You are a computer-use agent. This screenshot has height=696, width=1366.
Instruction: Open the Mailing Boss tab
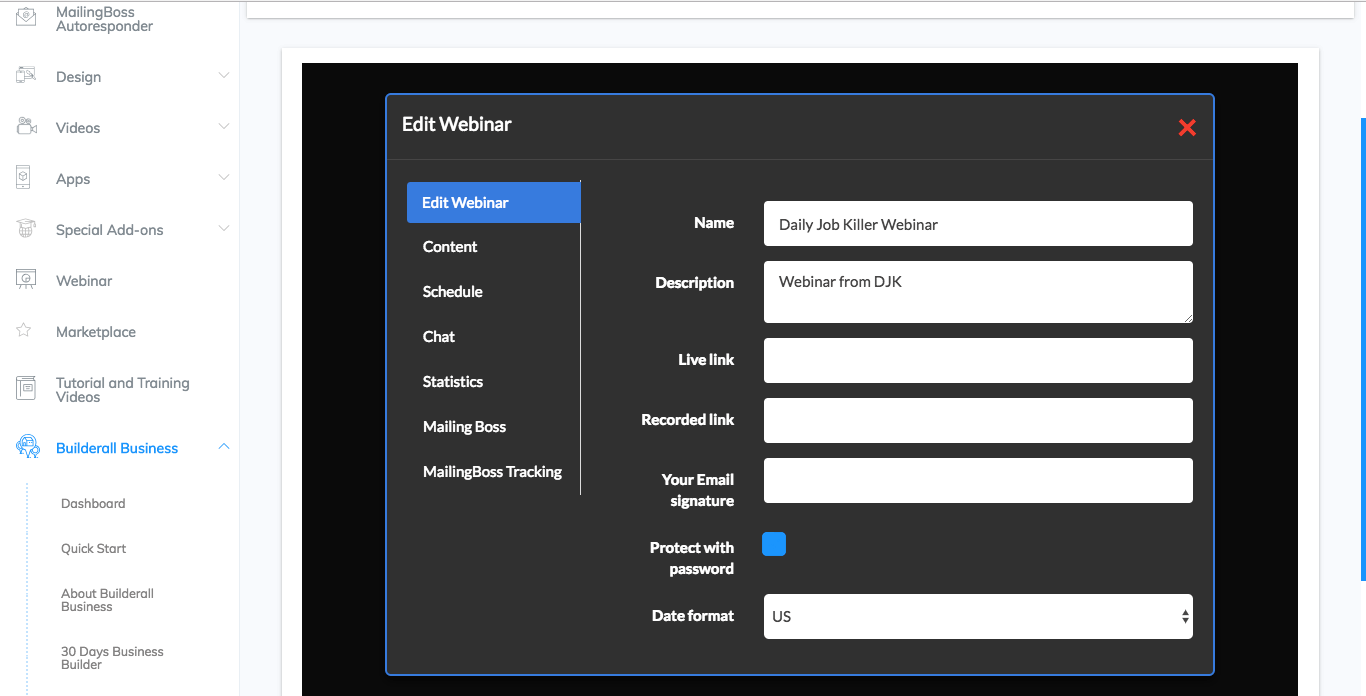click(464, 427)
